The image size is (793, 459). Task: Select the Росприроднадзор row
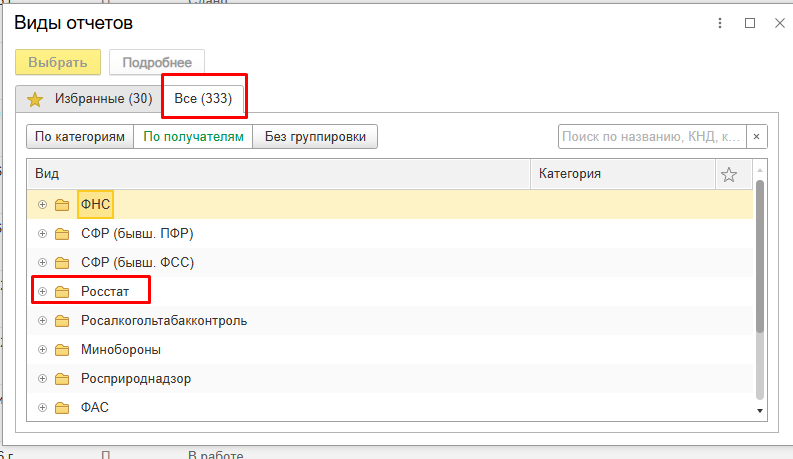(390, 379)
